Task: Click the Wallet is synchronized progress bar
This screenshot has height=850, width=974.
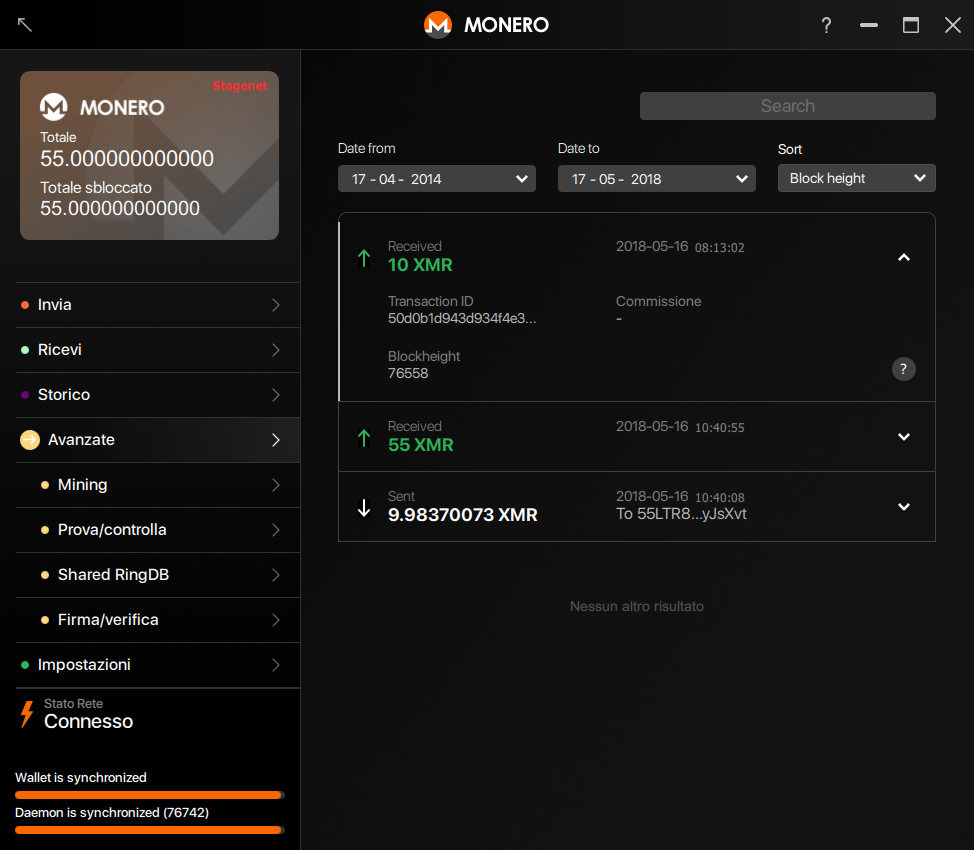Action: pyautogui.click(x=150, y=795)
